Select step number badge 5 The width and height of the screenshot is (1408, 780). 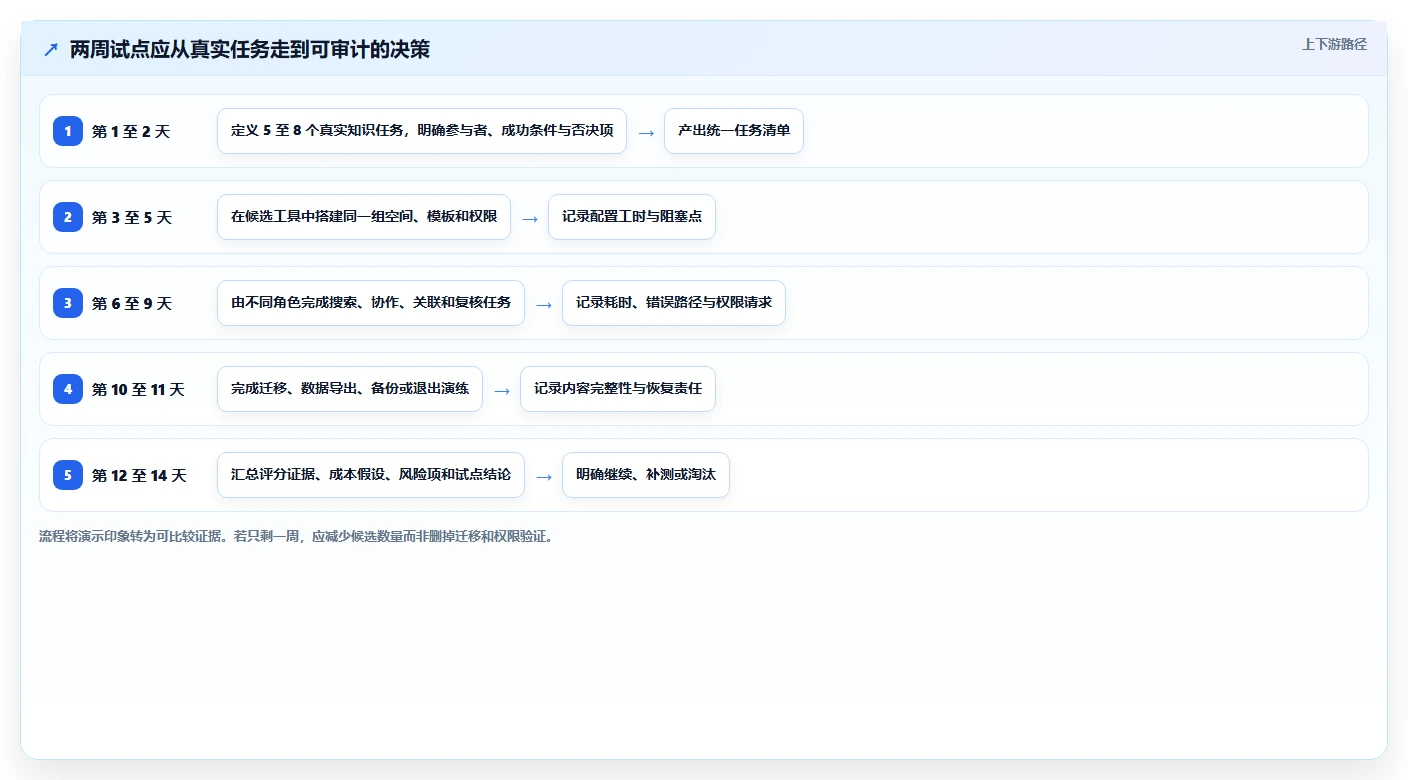point(68,475)
